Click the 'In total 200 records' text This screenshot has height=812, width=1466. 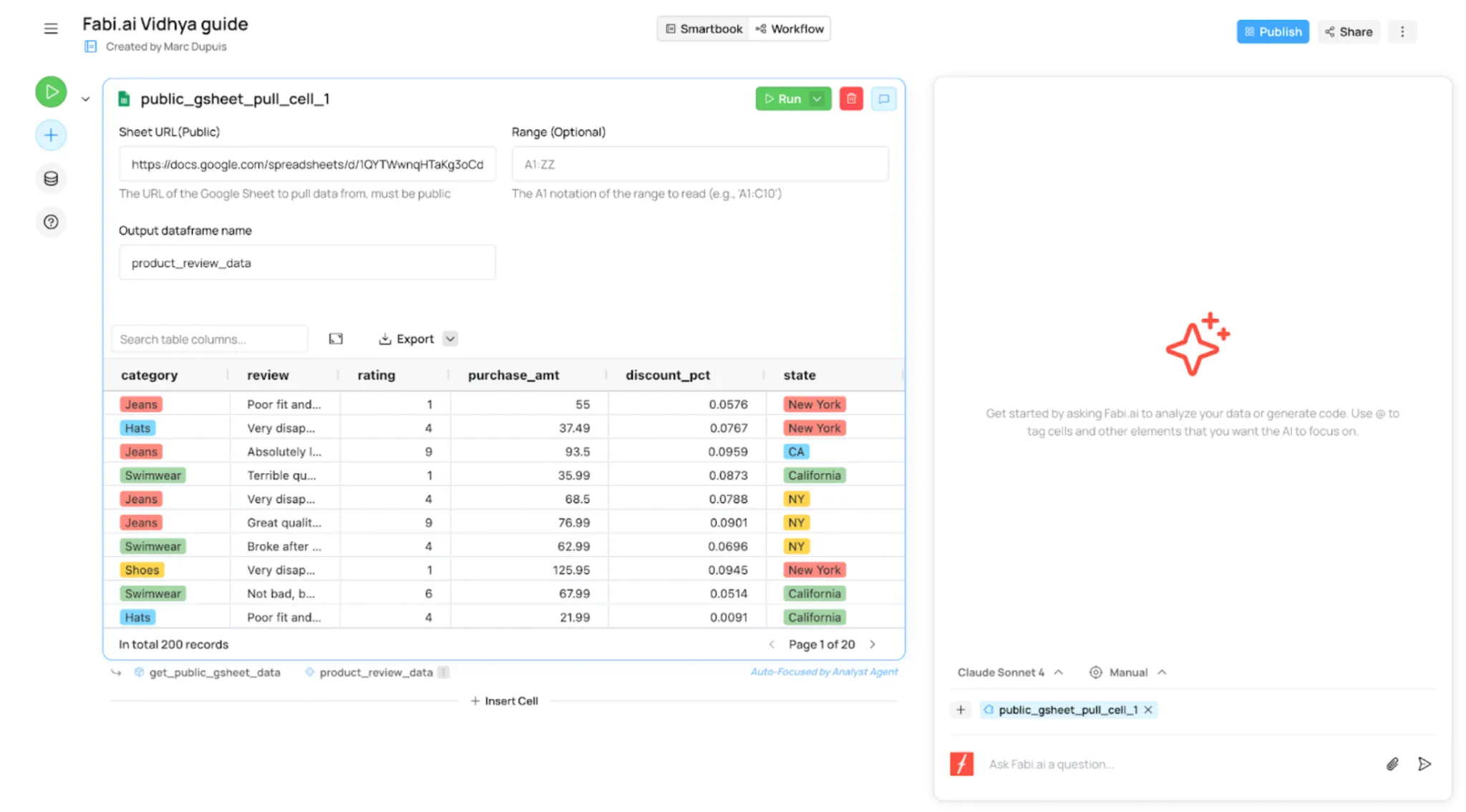pos(173,644)
